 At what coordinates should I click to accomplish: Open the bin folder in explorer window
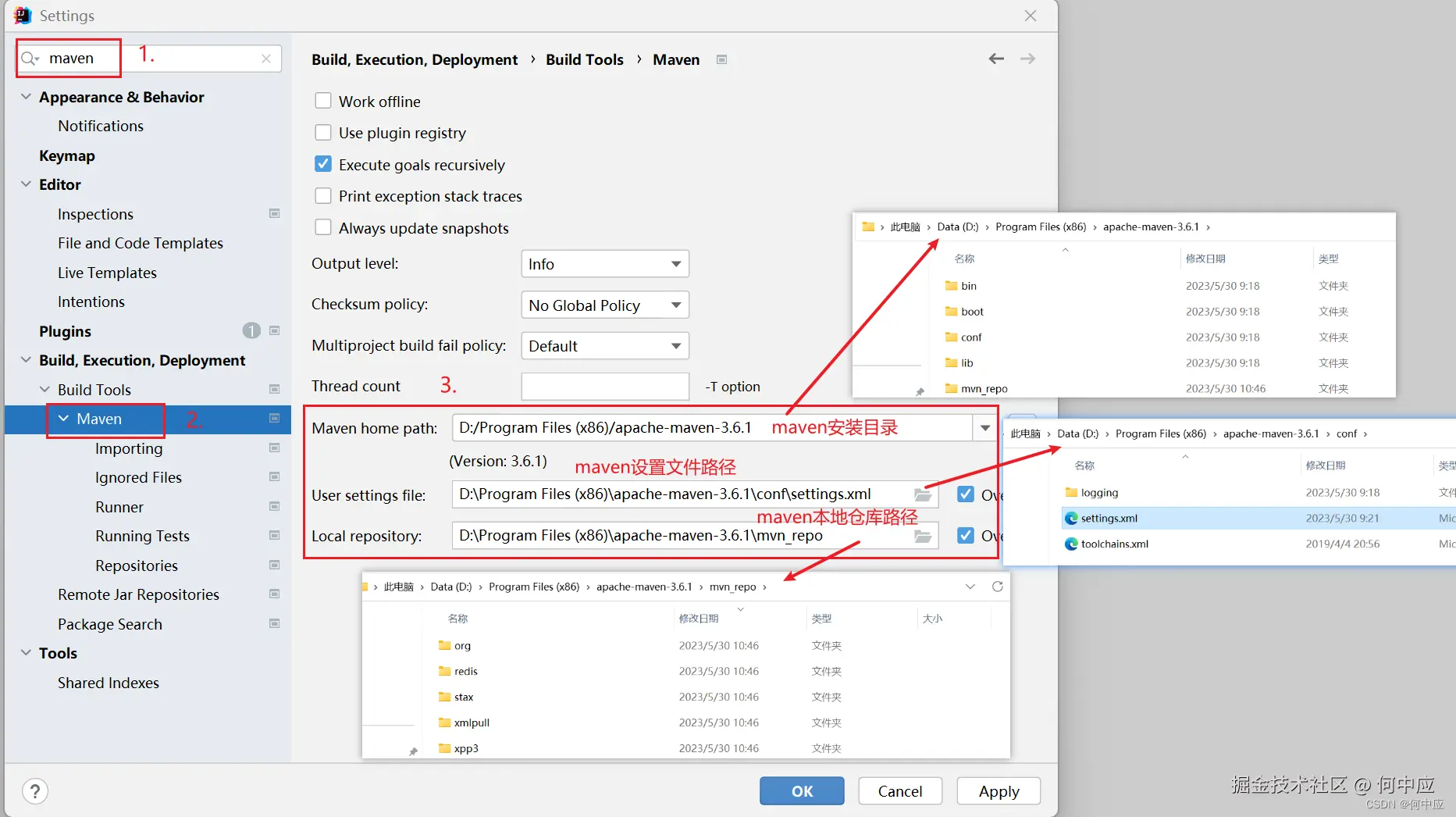pos(961,286)
